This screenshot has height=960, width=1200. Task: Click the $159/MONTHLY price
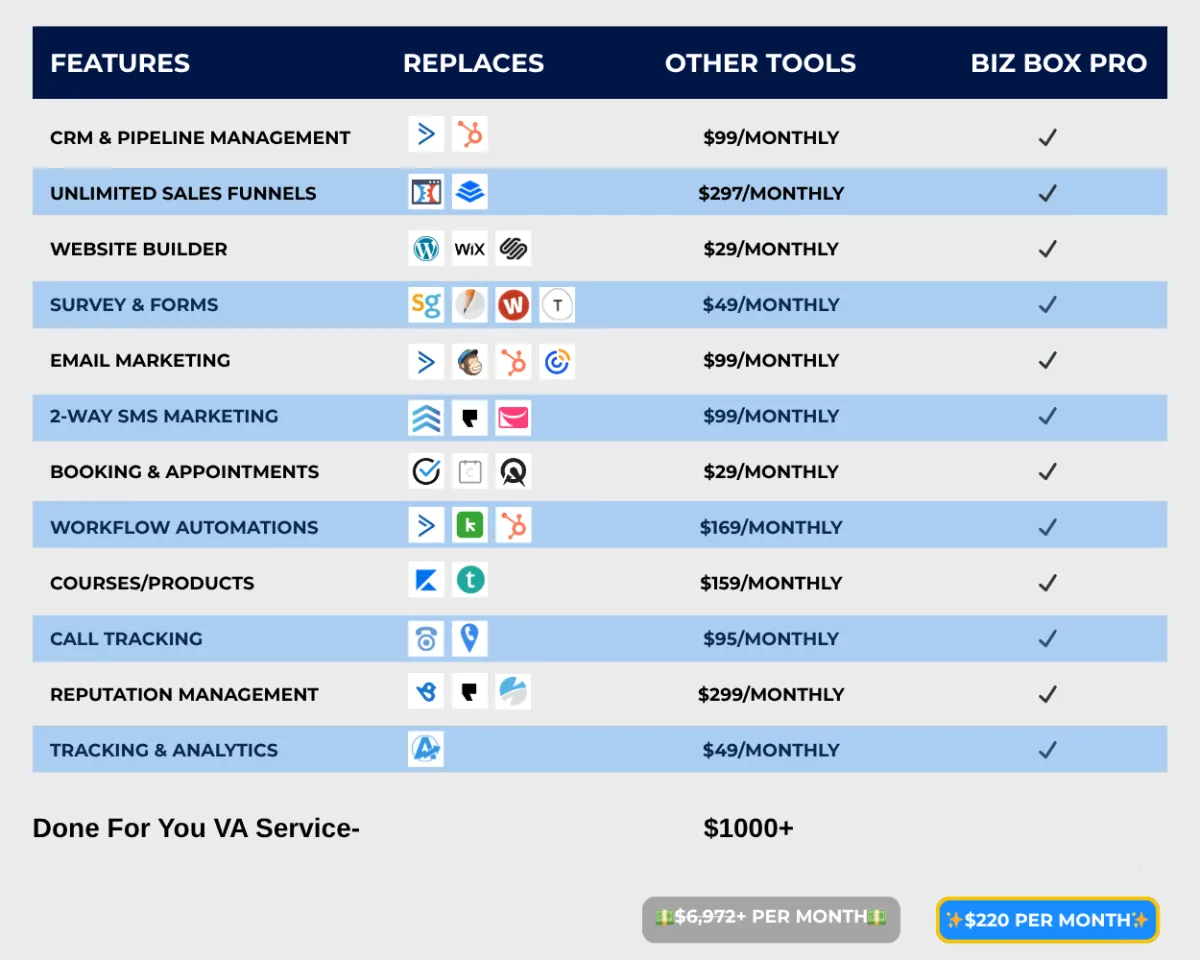[x=771, y=583]
